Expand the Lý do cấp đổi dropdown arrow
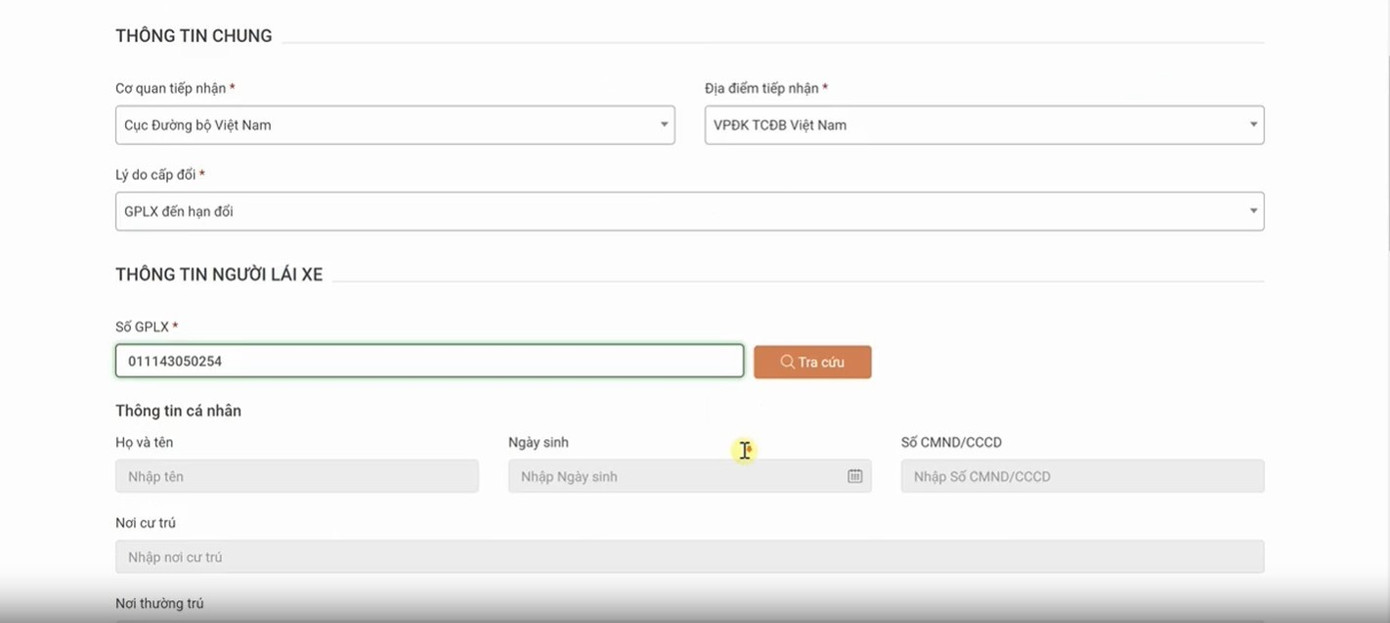The width and height of the screenshot is (1390, 623). point(1253,211)
